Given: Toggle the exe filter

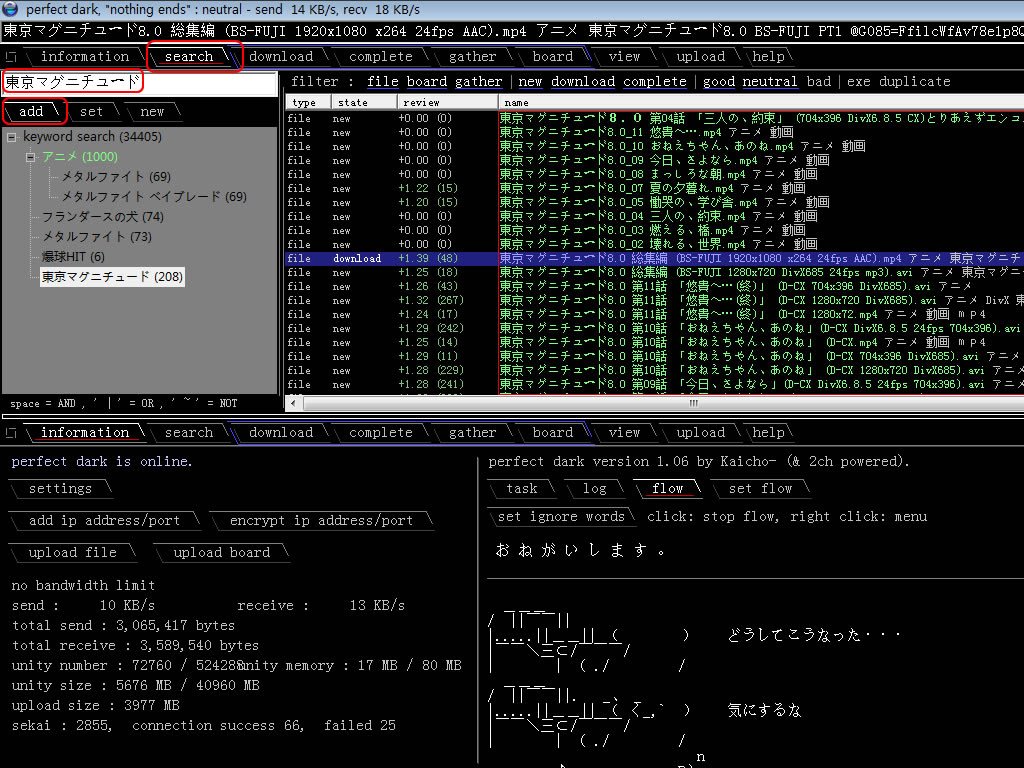Looking at the screenshot, I should point(859,82).
